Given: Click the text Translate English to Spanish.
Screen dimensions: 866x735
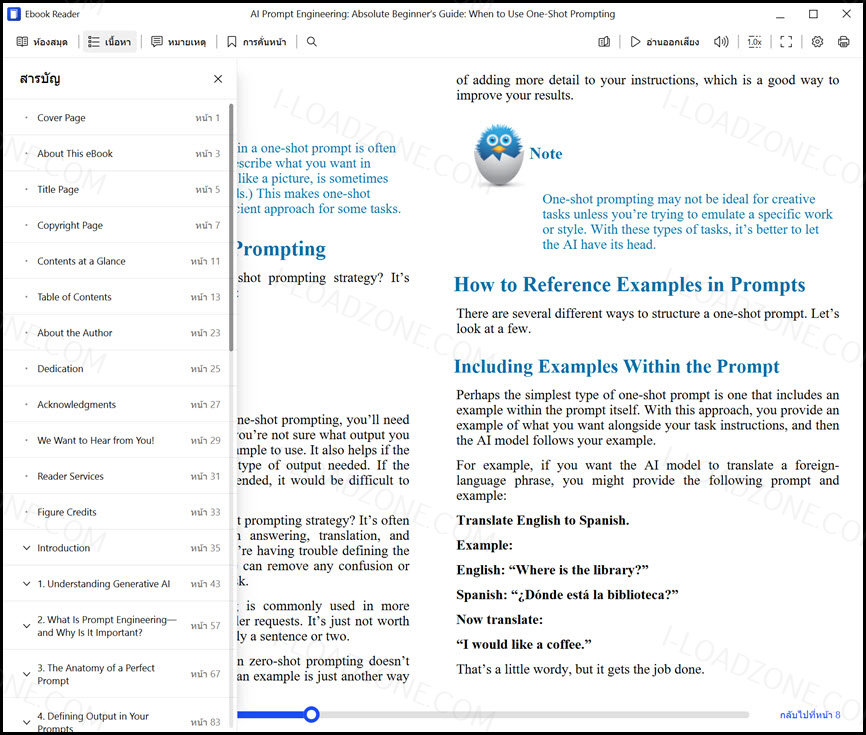Looking at the screenshot, I should [x=542, y=520].
